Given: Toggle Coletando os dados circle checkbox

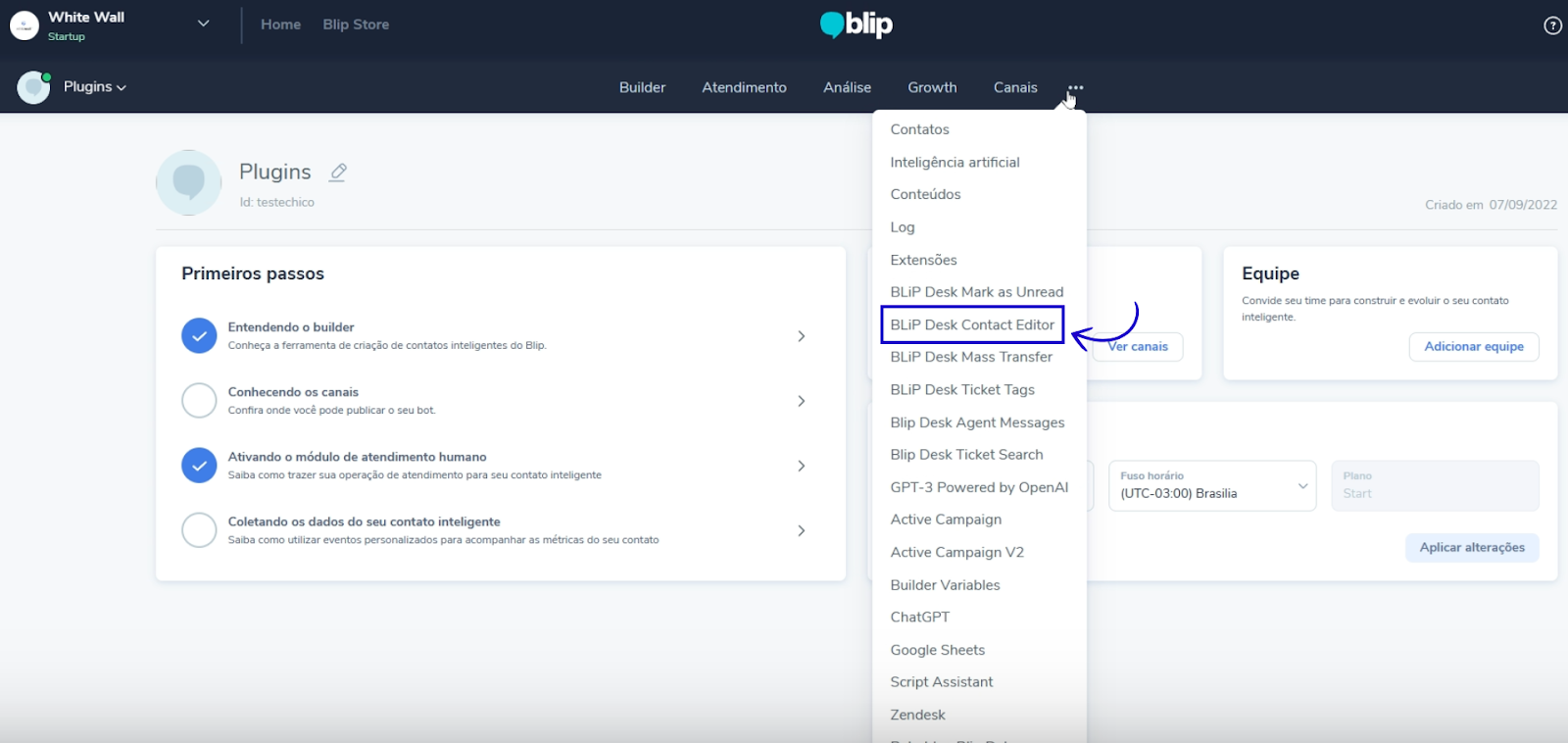Looking at the screenshot, I should click(199, 529).
